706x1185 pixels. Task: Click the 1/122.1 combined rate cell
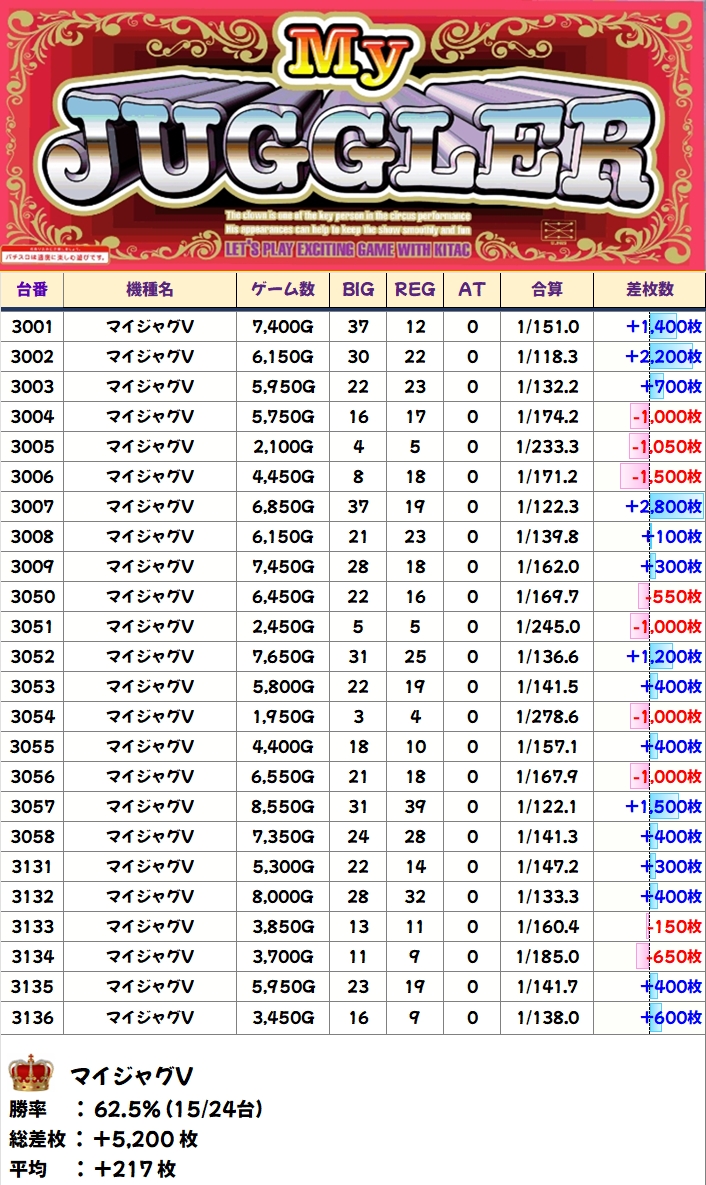coord(547,807)
